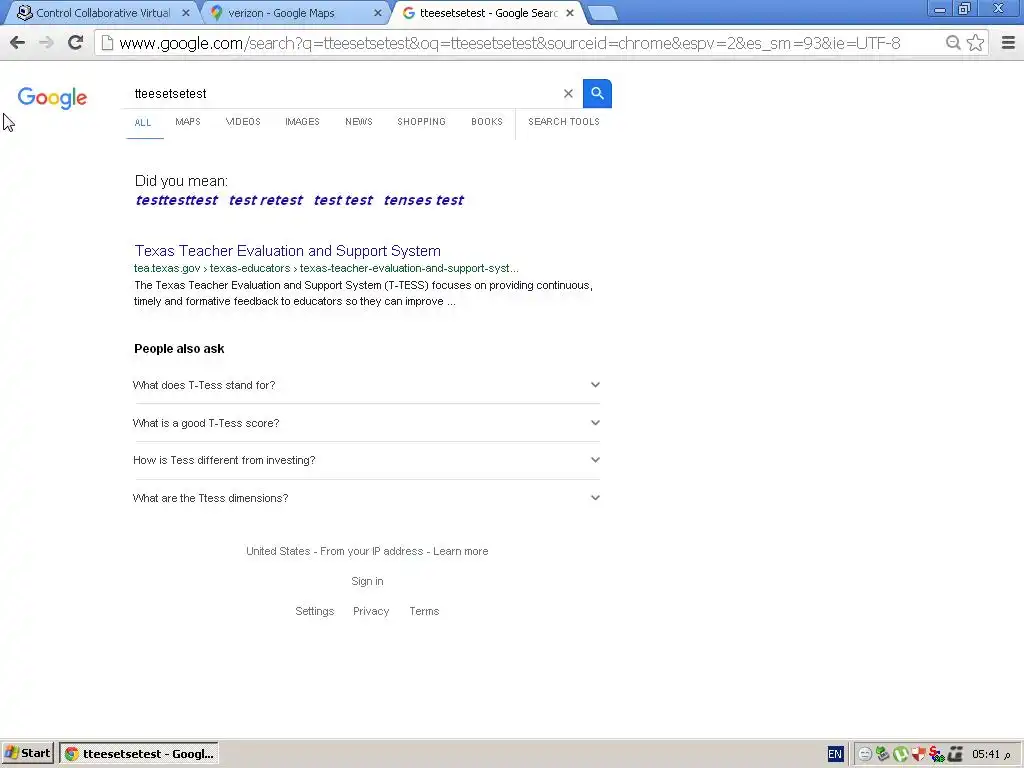Click the 'tenses test' suggestion

click(424, 200)
